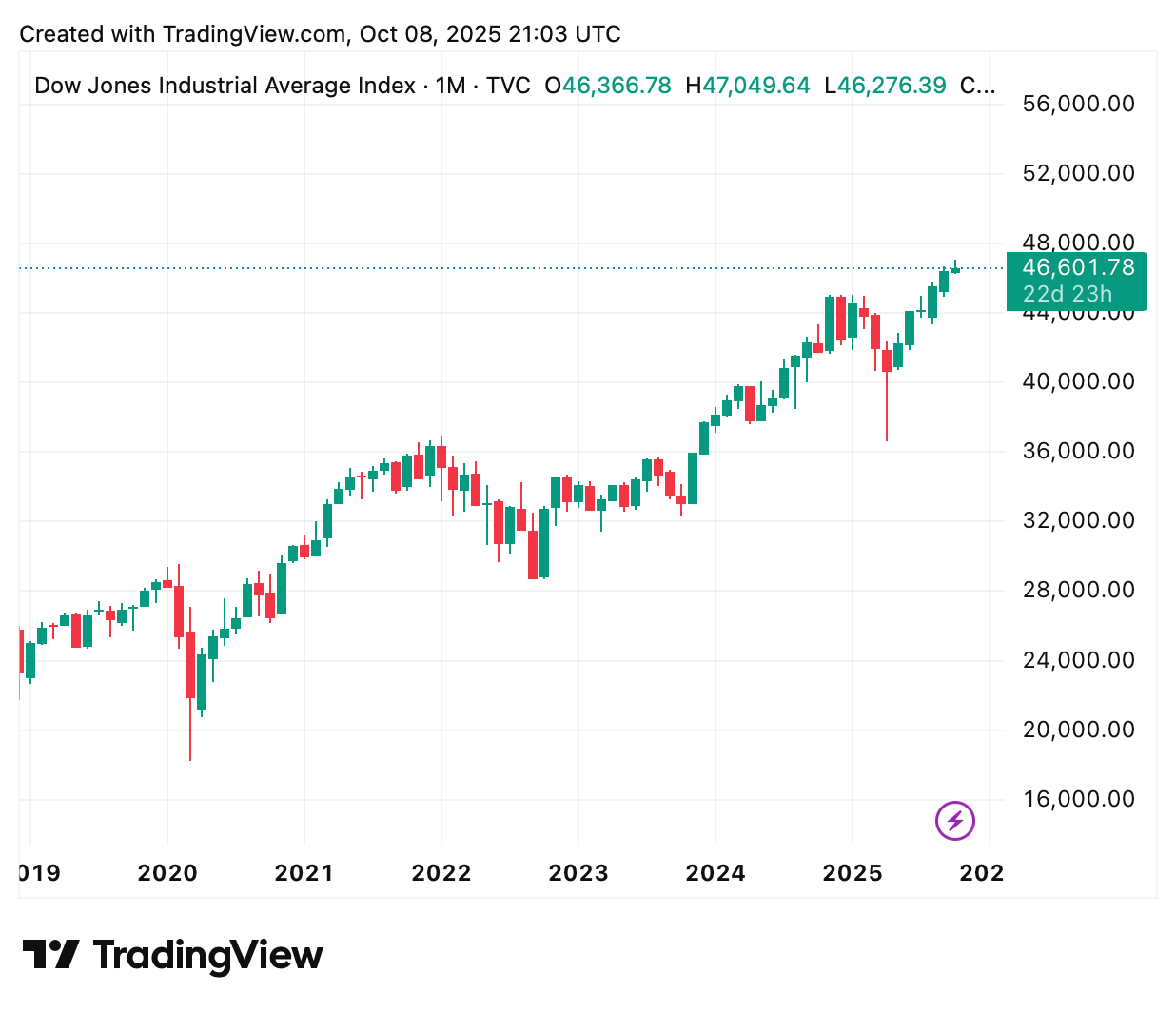Screen dimensions: 1176x1012
Task: Click the low price value 46,276.39
Action: pos(892,86)
